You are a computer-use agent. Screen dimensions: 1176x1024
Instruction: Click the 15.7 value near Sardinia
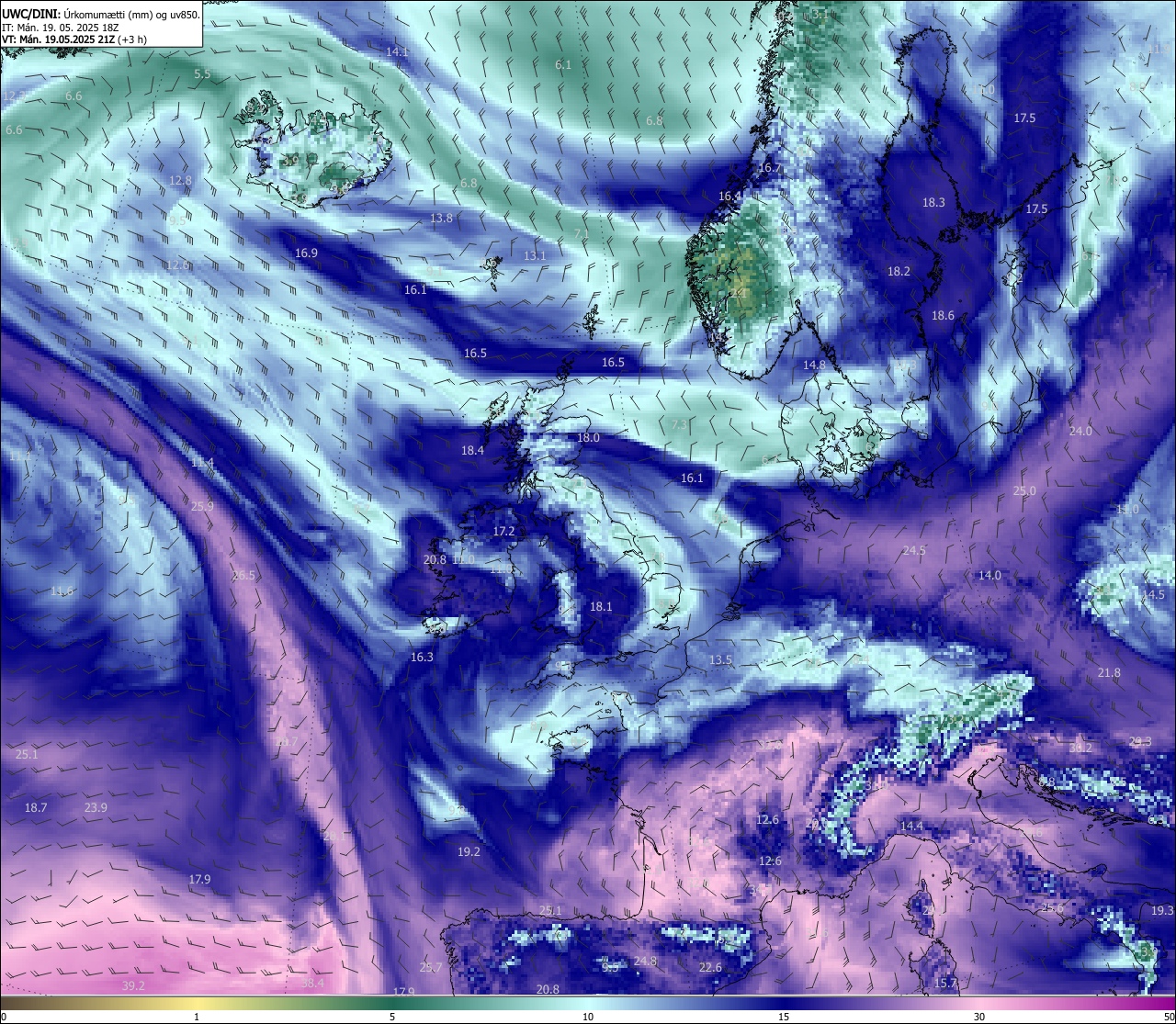click(x=945, y=983)
